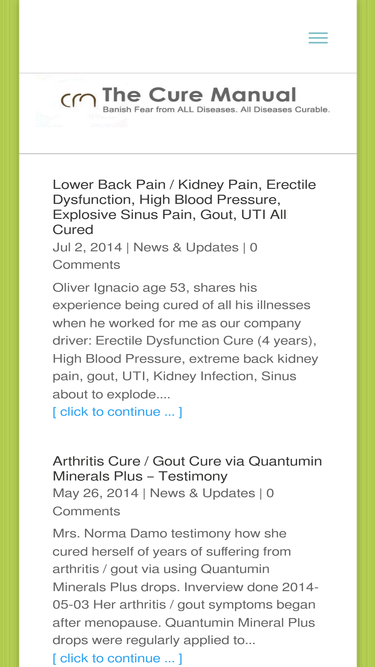Click the Jul 2, 2014 post date

pyautogui.click(x=87, y=247)
